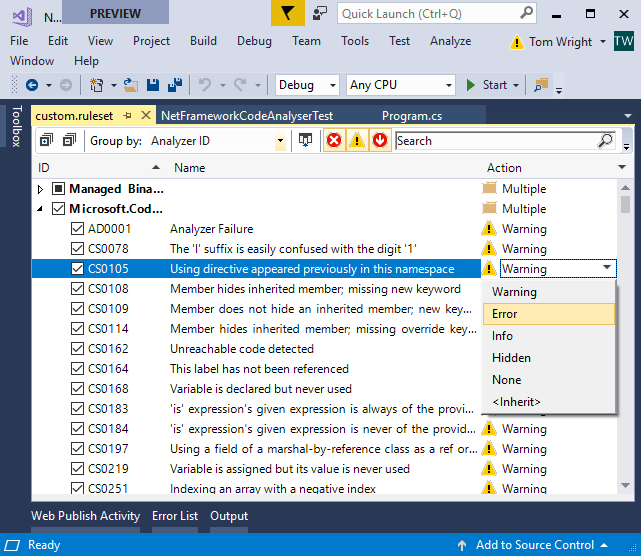Open the Error List panel tab
Screen dimensions: 641x556
(175, 516)
